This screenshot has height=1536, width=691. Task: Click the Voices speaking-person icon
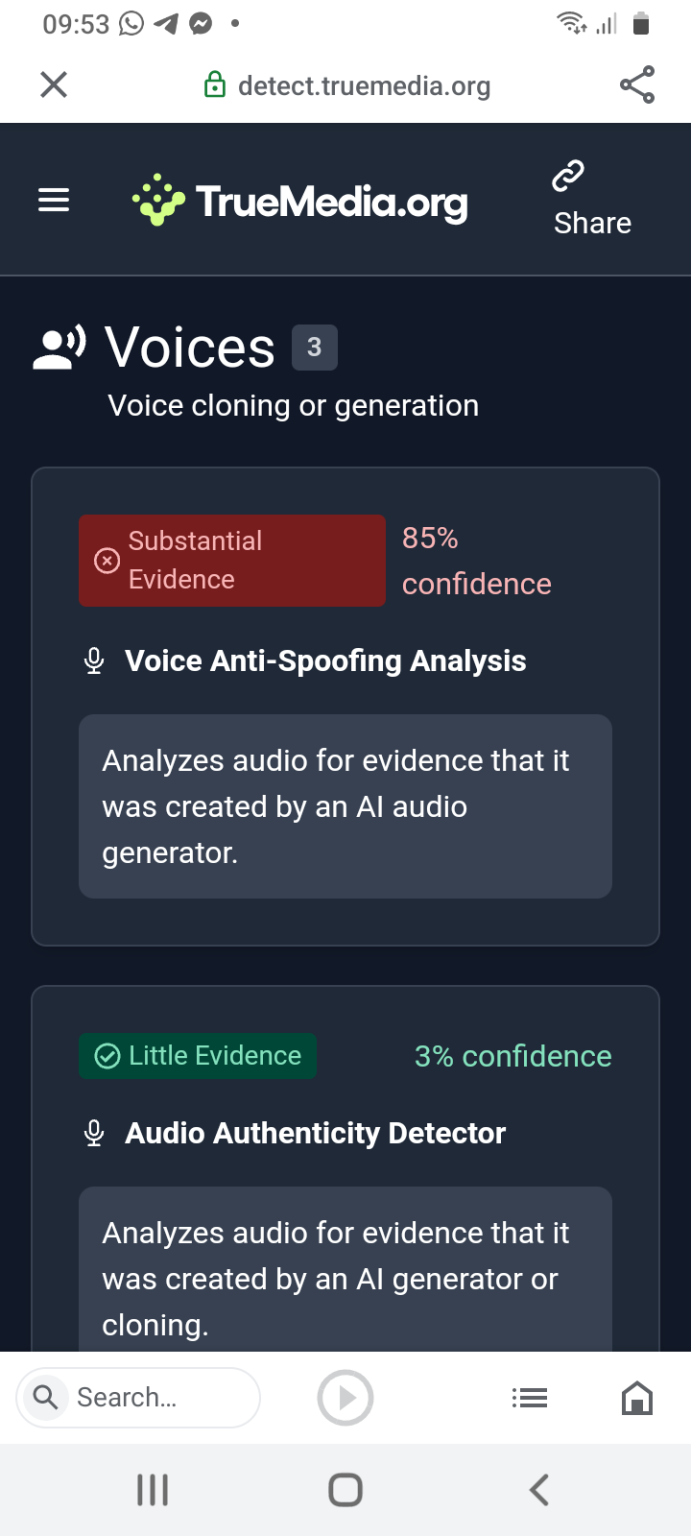(59, 347)
